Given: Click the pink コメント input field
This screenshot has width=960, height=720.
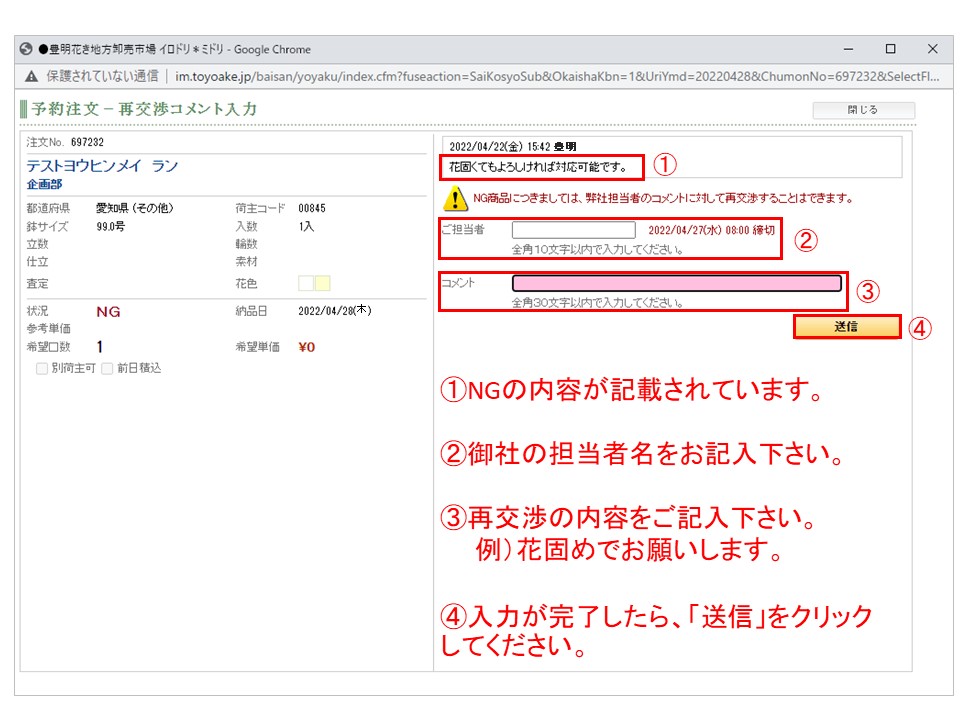Looking at the screenshot, I should [677, 283].
